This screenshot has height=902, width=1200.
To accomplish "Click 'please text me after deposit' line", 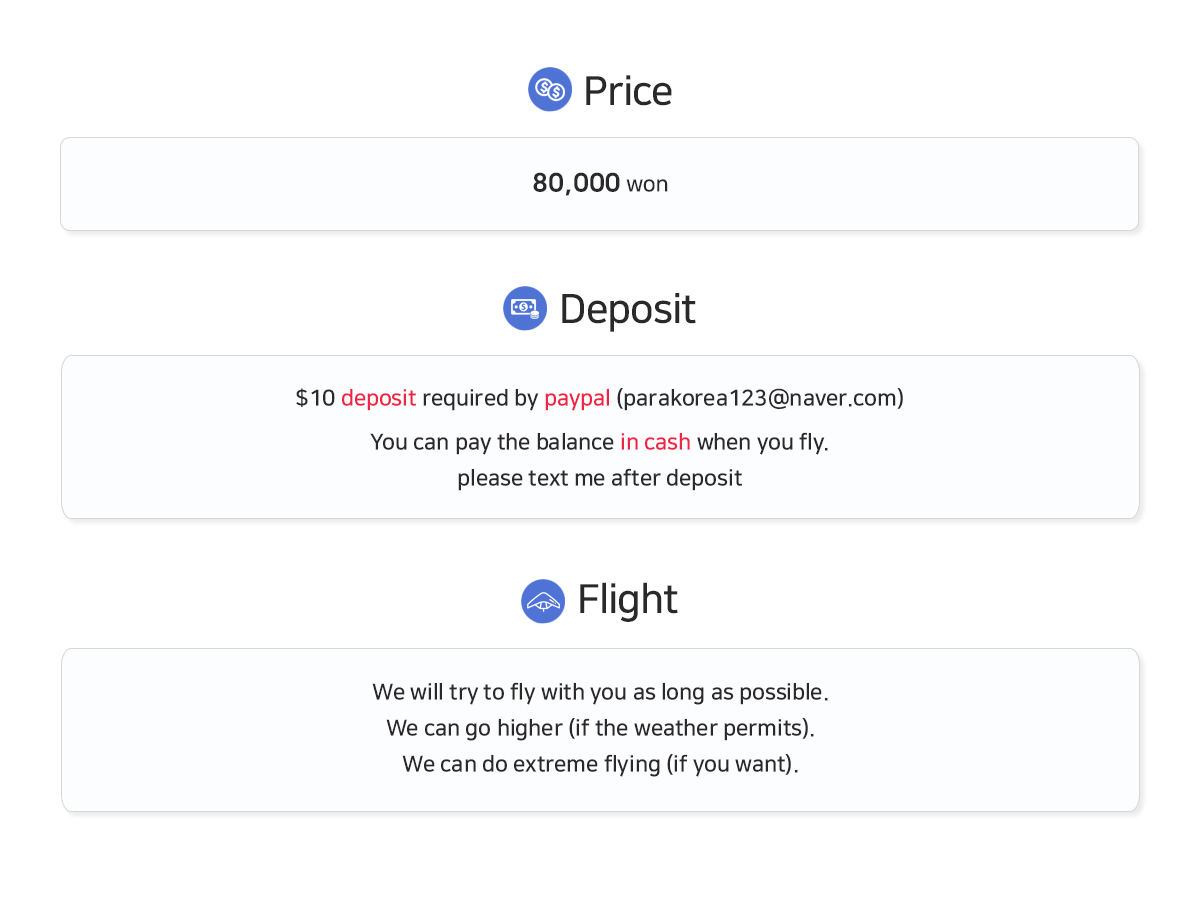I will 600,478.
